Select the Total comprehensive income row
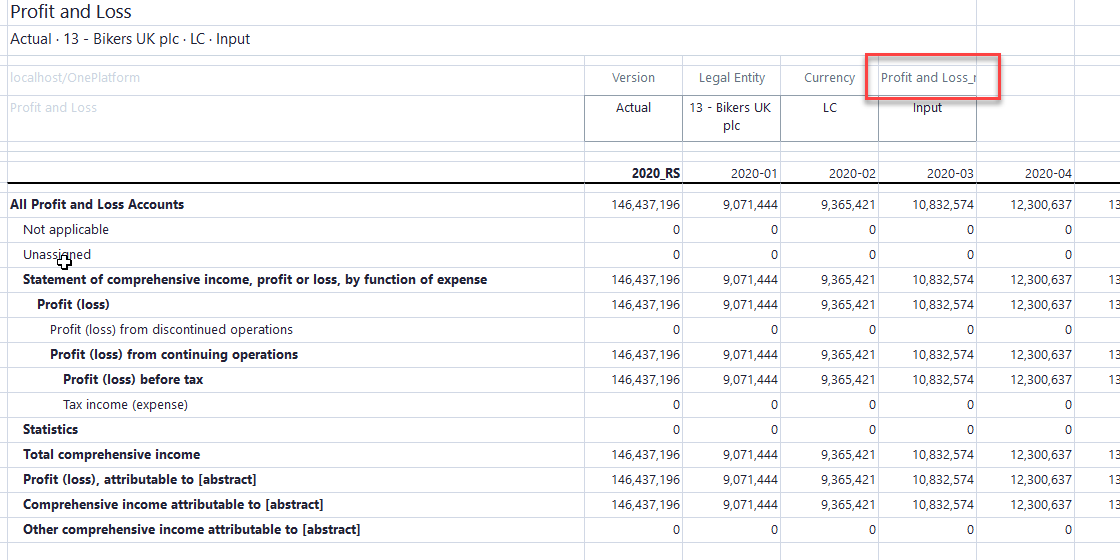Image resolution: width=1120 pixels, height=560 pixels. pyautogui.click(x=111, y=455)
